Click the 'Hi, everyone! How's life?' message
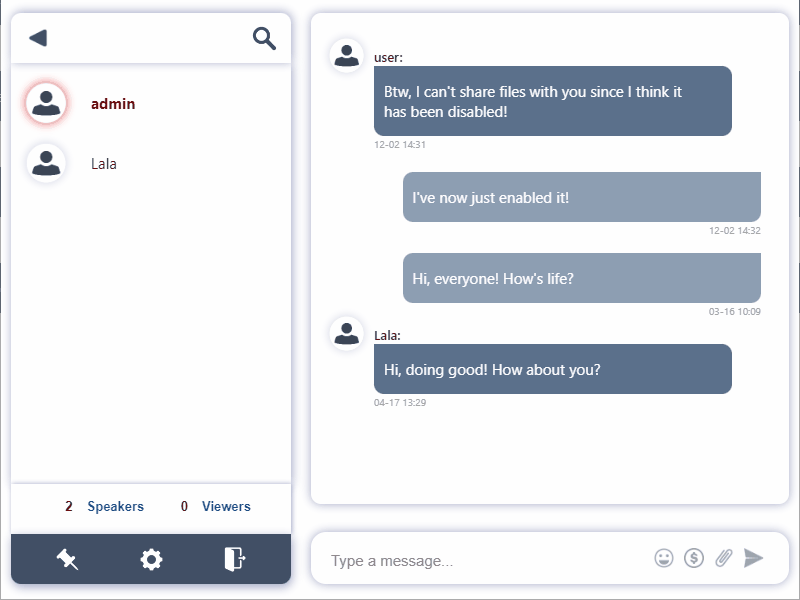 (581, 278)
